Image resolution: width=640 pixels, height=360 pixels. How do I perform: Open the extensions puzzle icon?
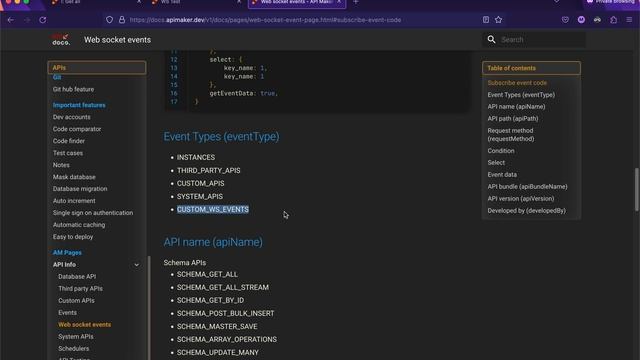pos(613,20)
